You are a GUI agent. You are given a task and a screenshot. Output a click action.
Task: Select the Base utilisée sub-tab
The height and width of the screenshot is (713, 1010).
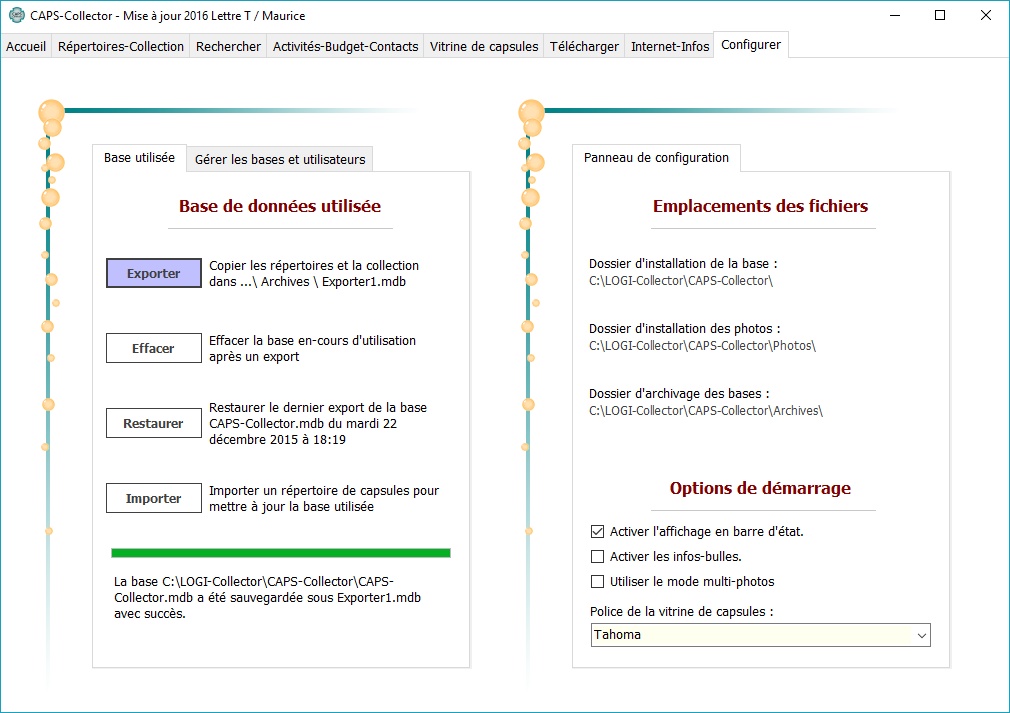[x=139, y=158]
